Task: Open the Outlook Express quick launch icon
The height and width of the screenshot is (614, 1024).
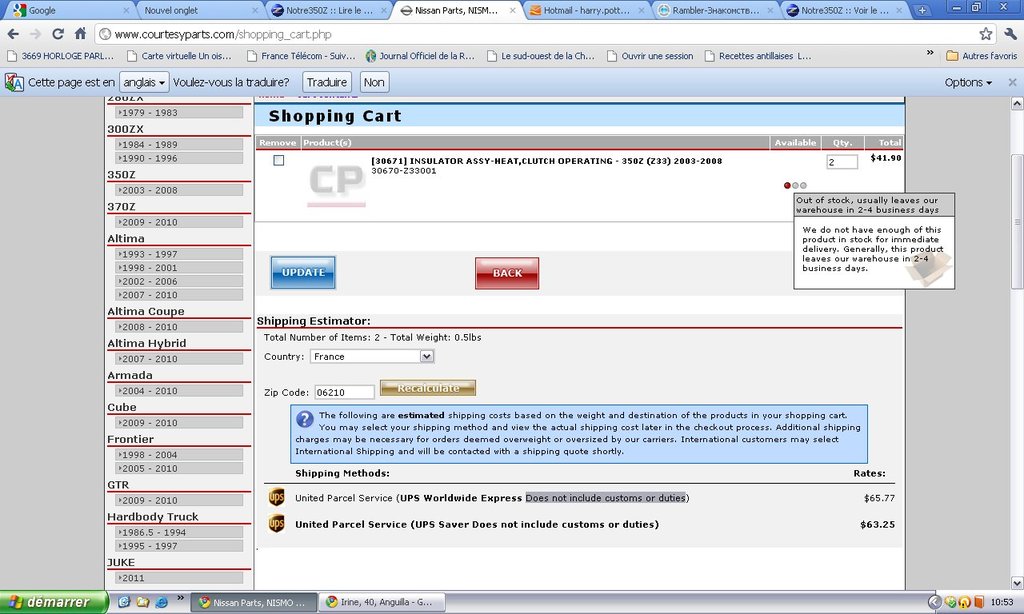Action: point(123,602)
